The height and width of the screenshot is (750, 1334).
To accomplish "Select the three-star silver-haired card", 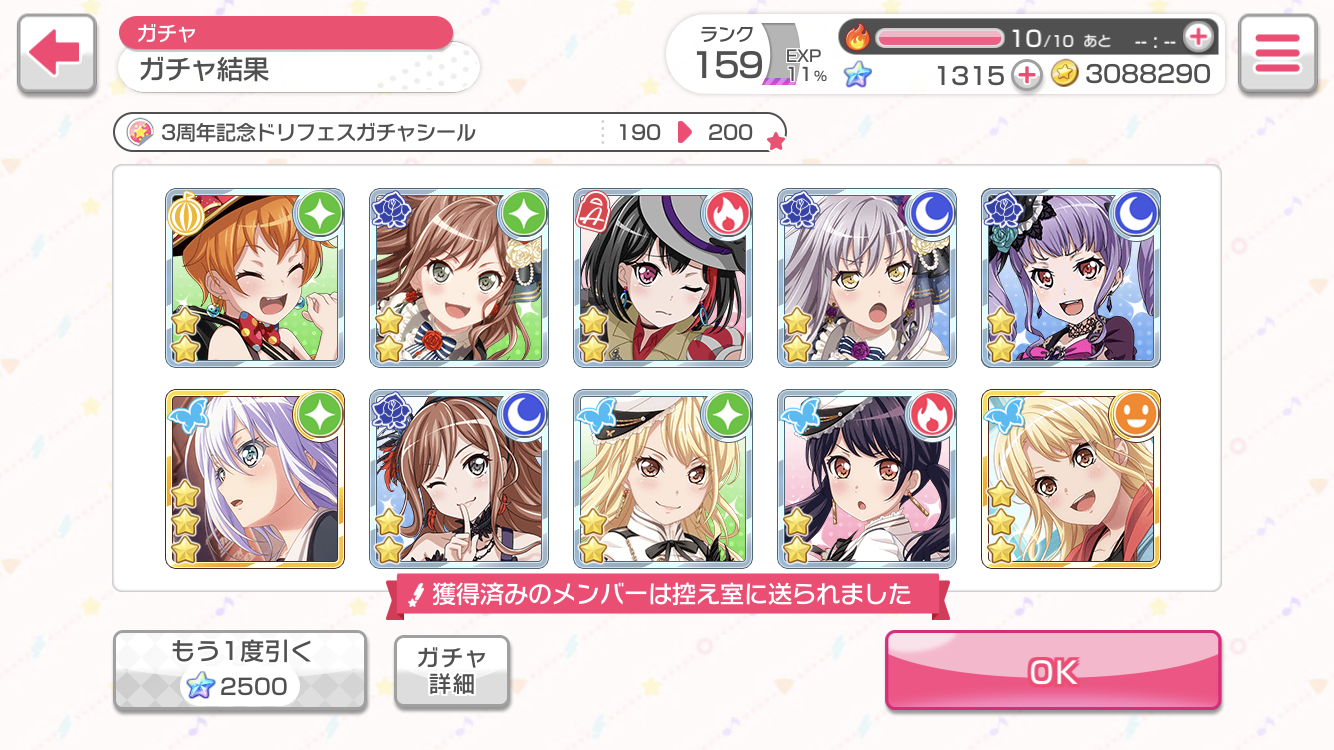I will [255, 479].
